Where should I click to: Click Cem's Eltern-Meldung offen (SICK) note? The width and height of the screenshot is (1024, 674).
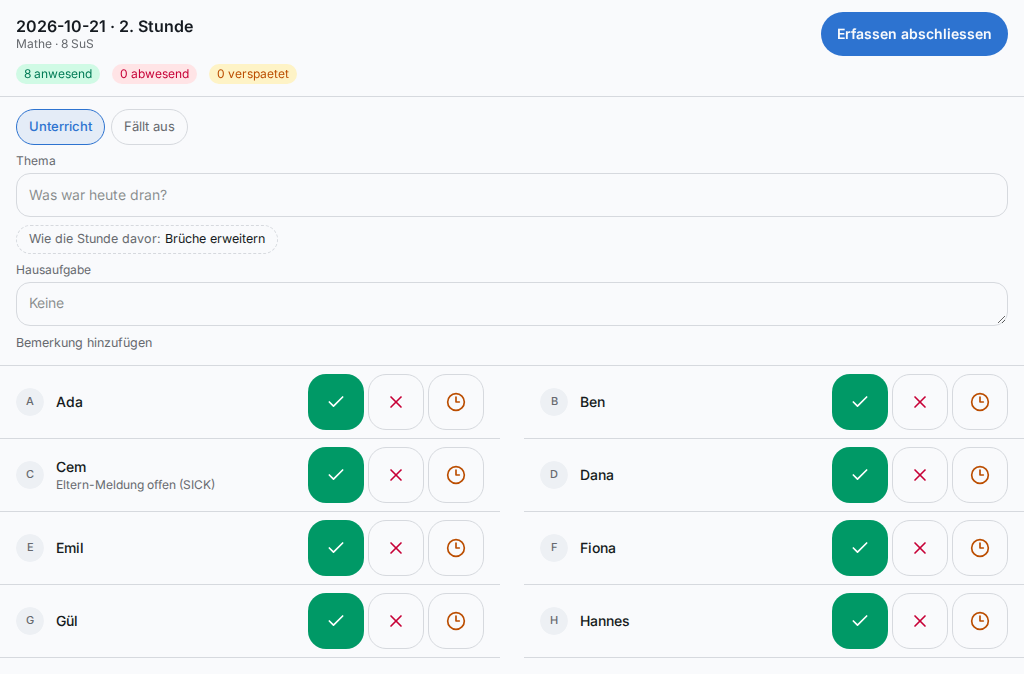click(135, 485)
